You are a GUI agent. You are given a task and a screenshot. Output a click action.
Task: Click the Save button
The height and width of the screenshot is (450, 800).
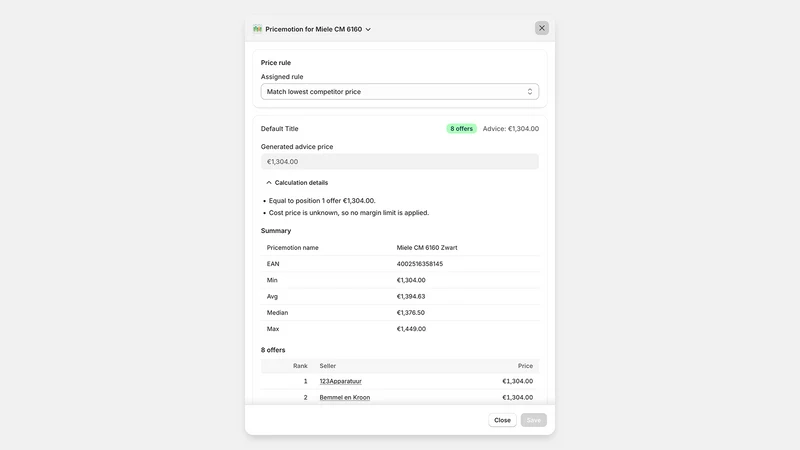[x=534, y=420]
